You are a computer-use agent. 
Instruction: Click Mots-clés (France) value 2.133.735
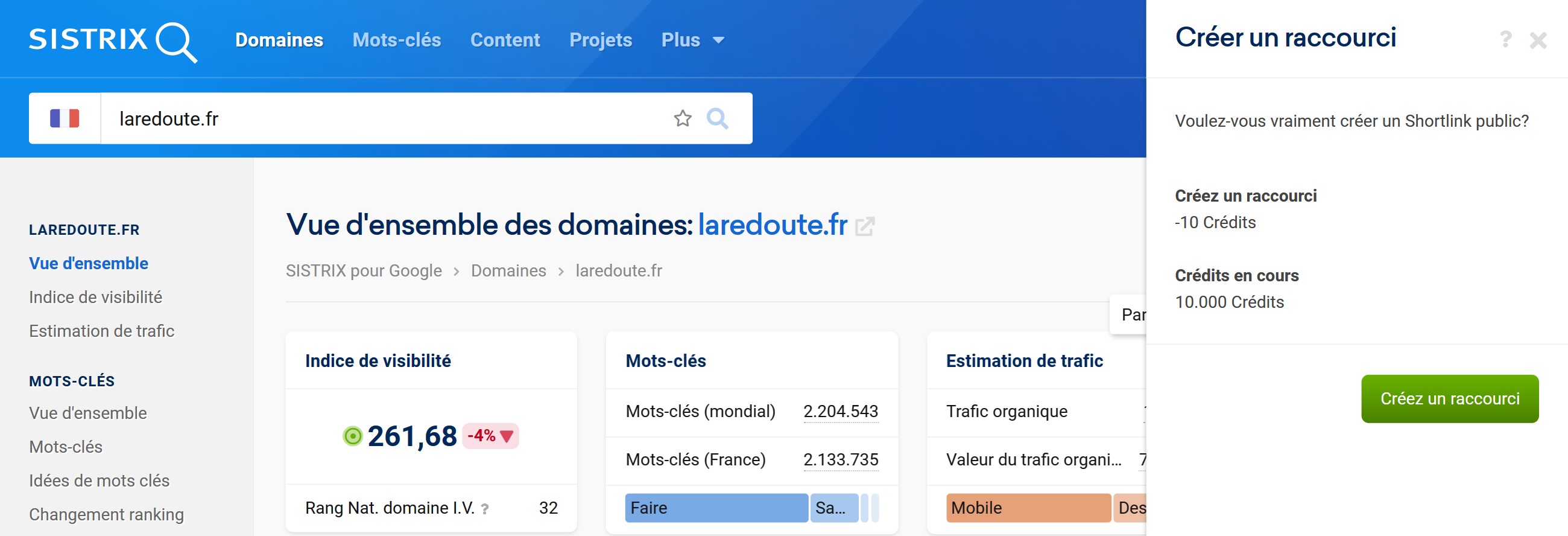[x=841, y=460]
